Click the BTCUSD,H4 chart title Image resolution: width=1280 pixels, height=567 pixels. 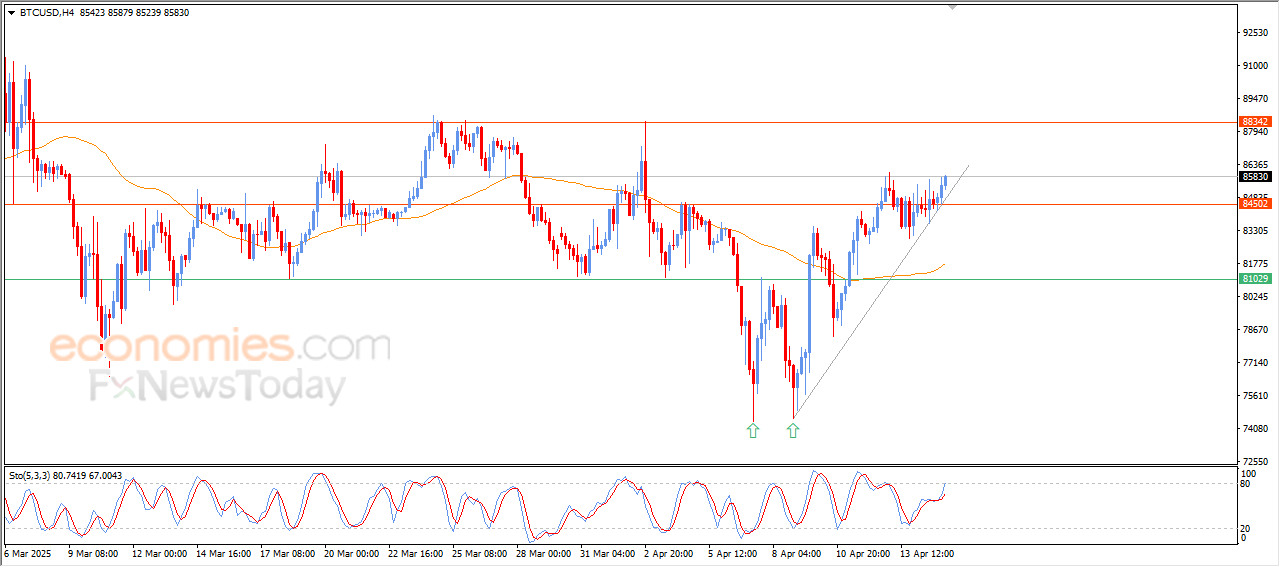pyautogui.click(x=46, y=13)
